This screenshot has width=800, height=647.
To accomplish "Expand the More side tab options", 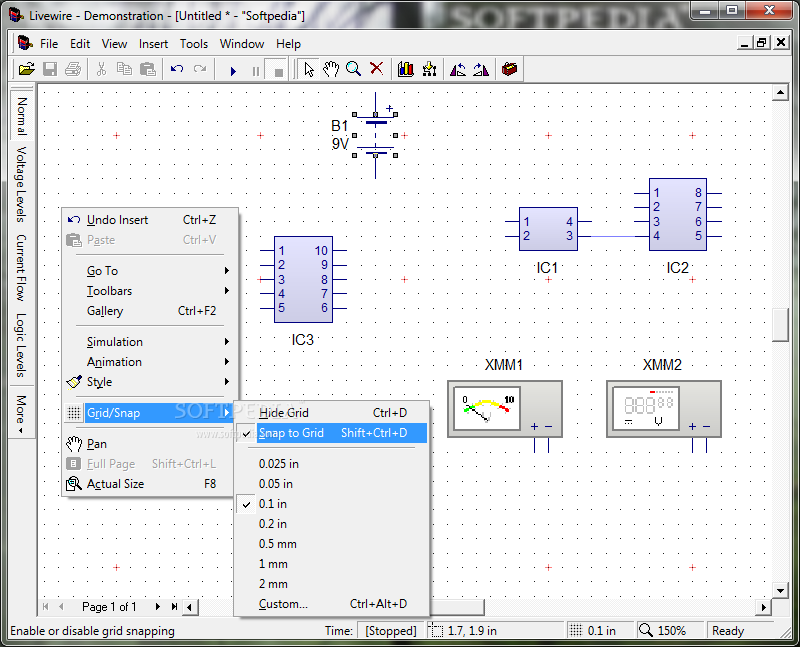I will tap(21, 412).
